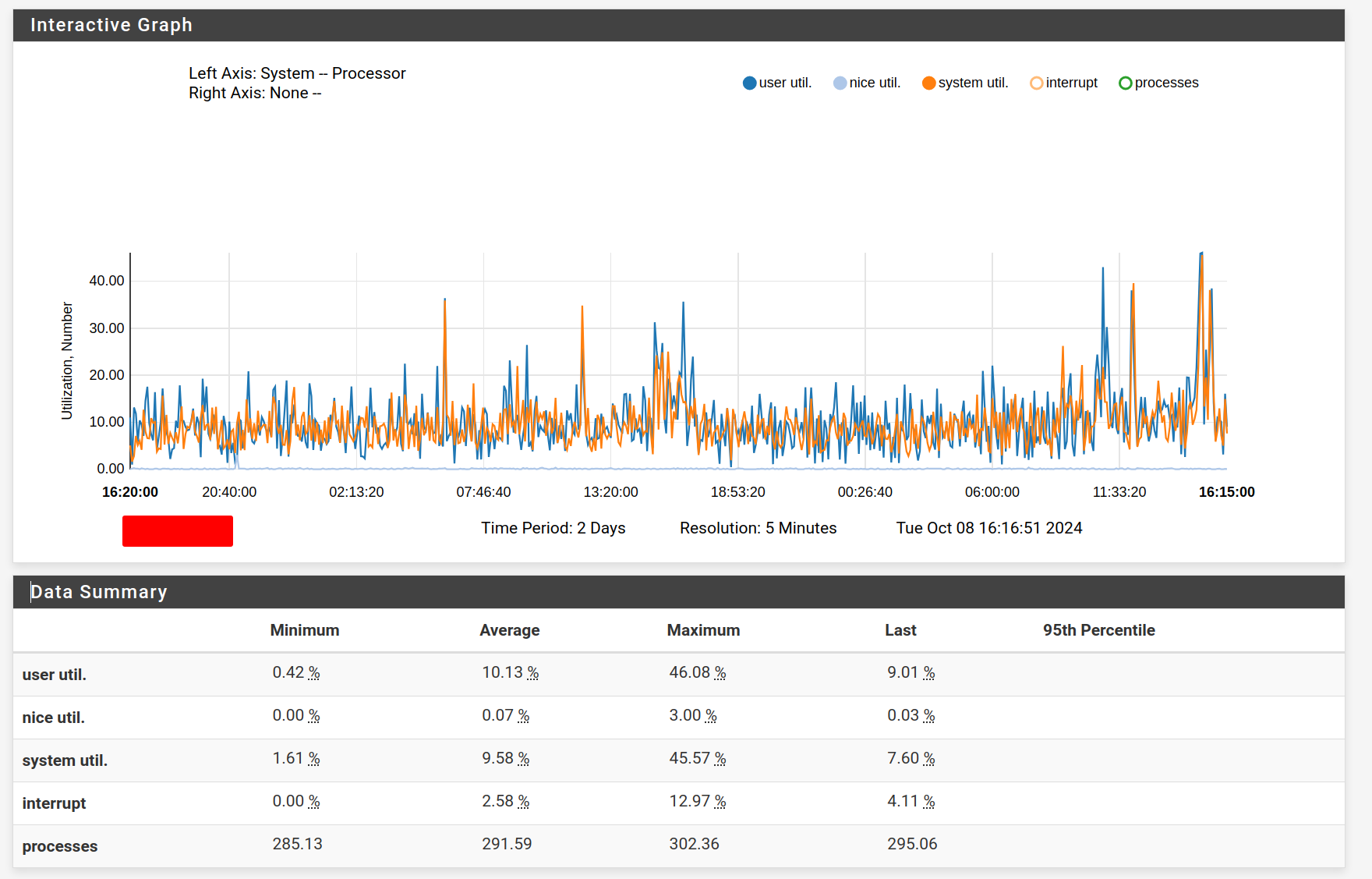Click the Utilization, Number axis label
The height and width of the screenshot is (879, 1372).
(x=67, y=361)
